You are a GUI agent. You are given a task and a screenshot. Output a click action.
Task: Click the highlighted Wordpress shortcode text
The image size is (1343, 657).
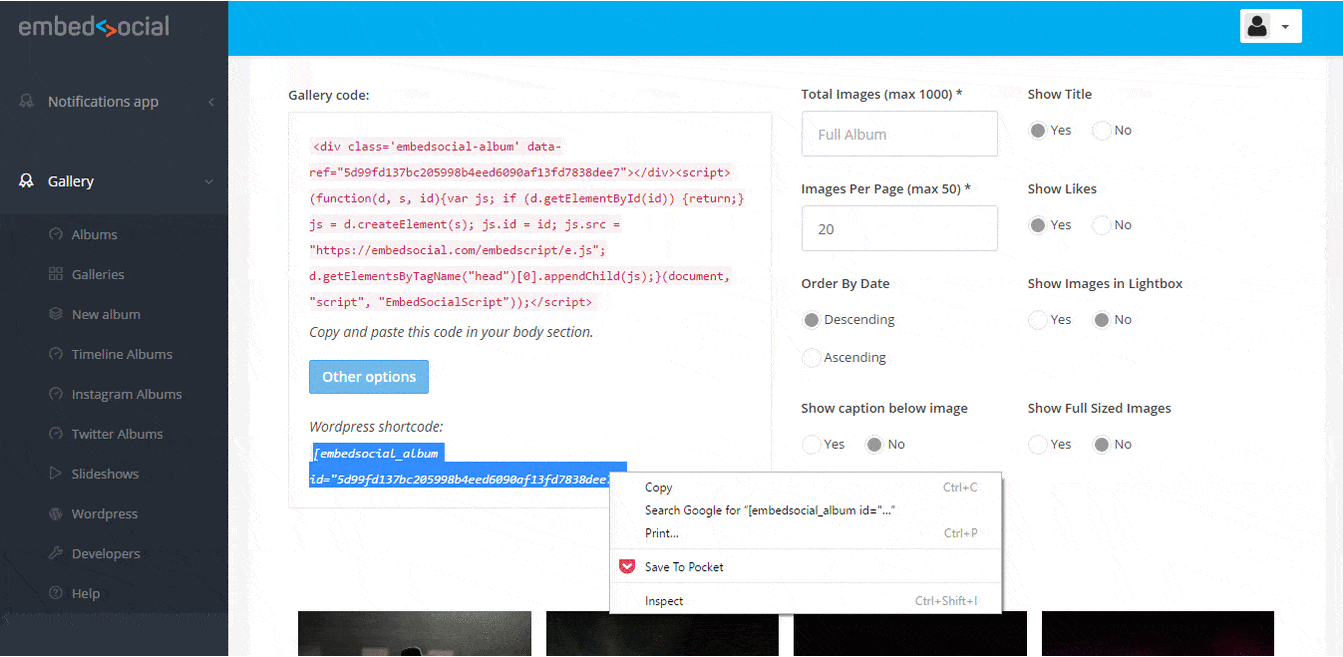(x=468, y=466)
